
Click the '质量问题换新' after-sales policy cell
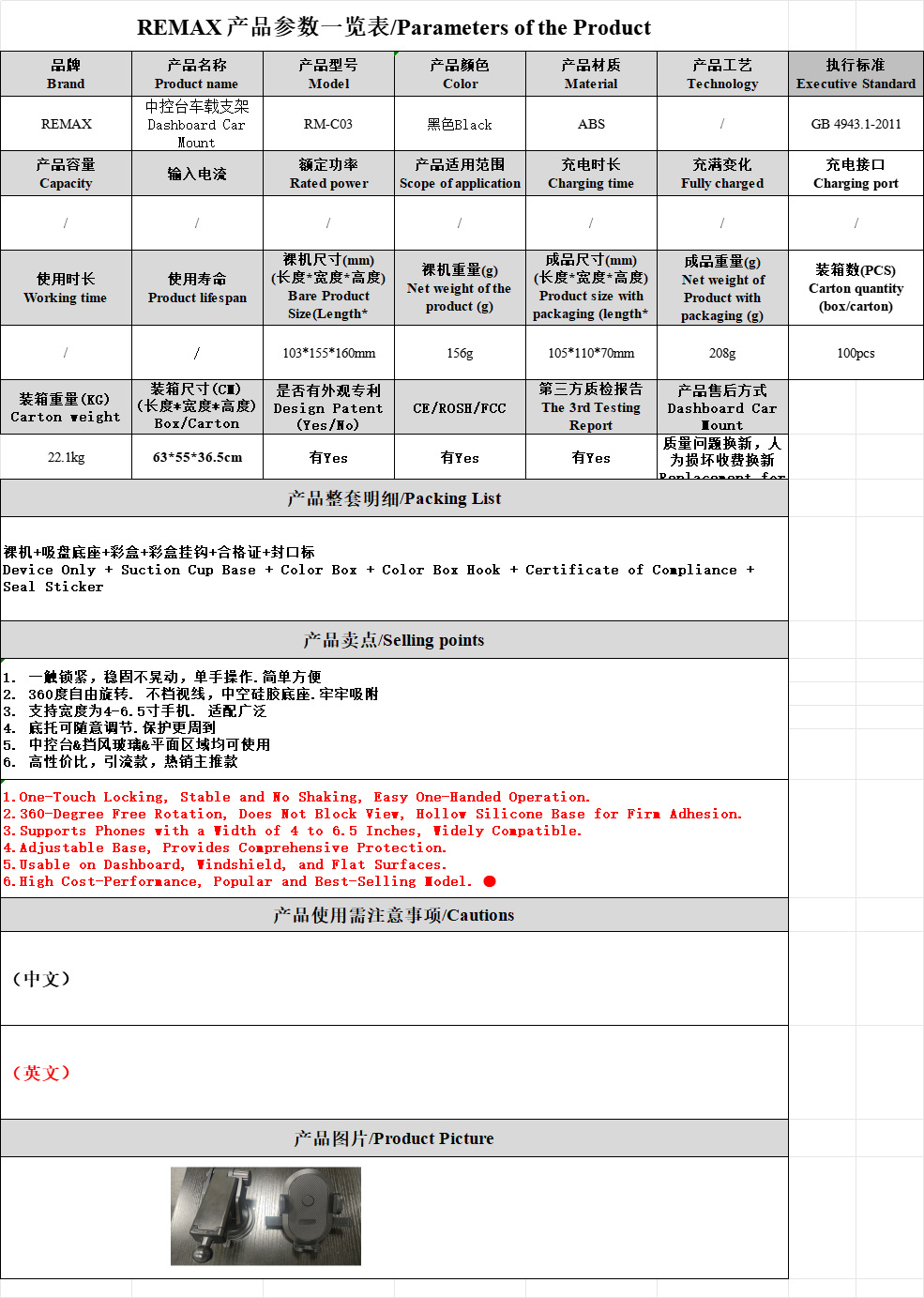tap(722, 457)
